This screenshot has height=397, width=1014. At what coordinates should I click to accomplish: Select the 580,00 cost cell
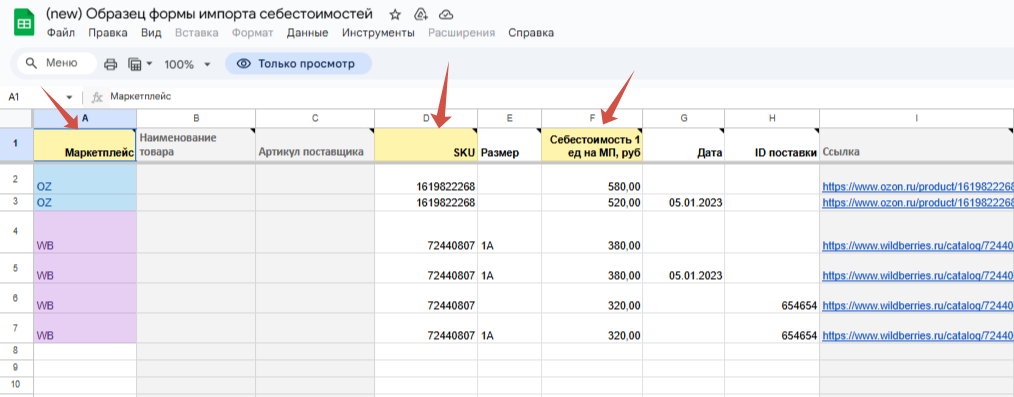pos(592,178)
